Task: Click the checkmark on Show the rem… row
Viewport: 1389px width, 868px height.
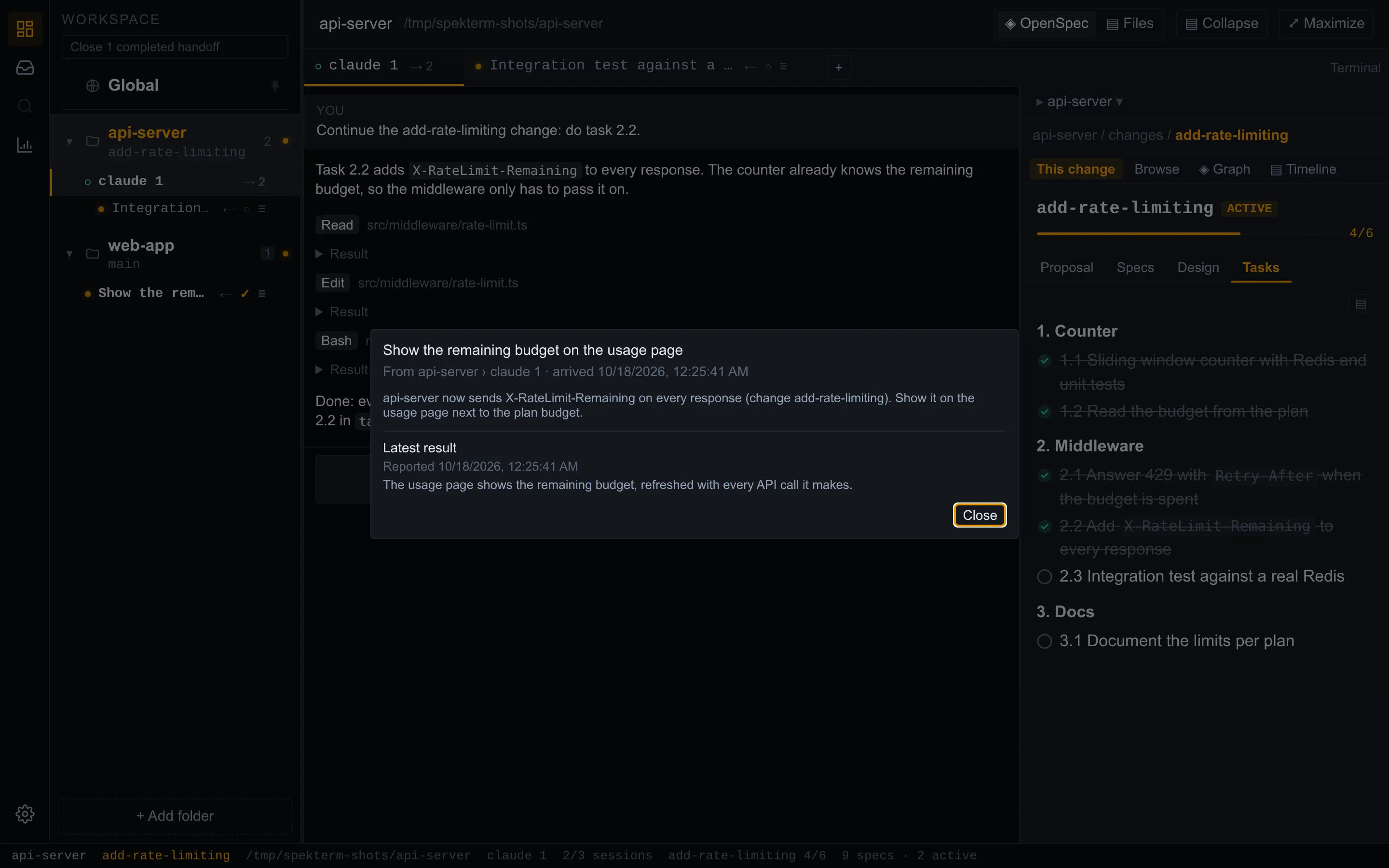Action: coord(245,294)
